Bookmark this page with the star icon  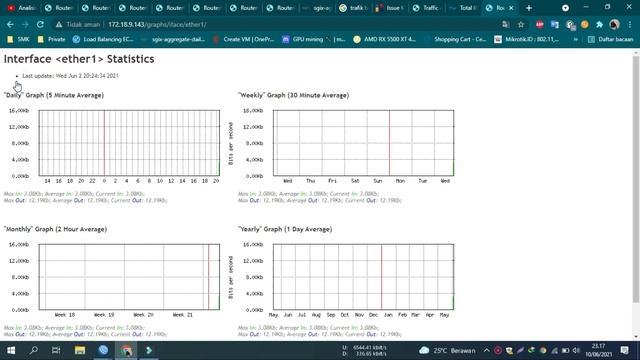521,24
